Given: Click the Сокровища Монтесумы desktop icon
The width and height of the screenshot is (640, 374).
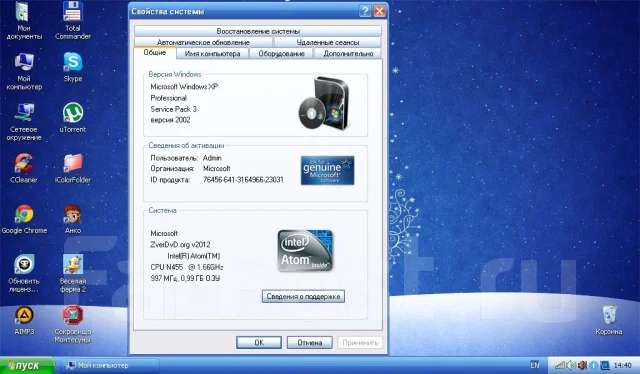Looking at the screenshot, I should tap(73, 324).
